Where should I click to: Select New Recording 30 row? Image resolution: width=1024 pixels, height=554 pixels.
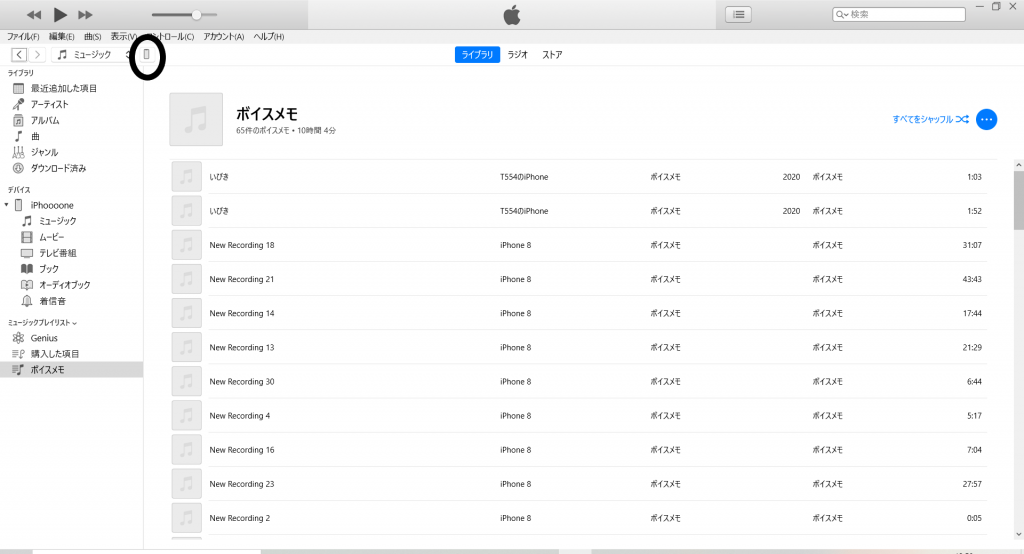579,382
